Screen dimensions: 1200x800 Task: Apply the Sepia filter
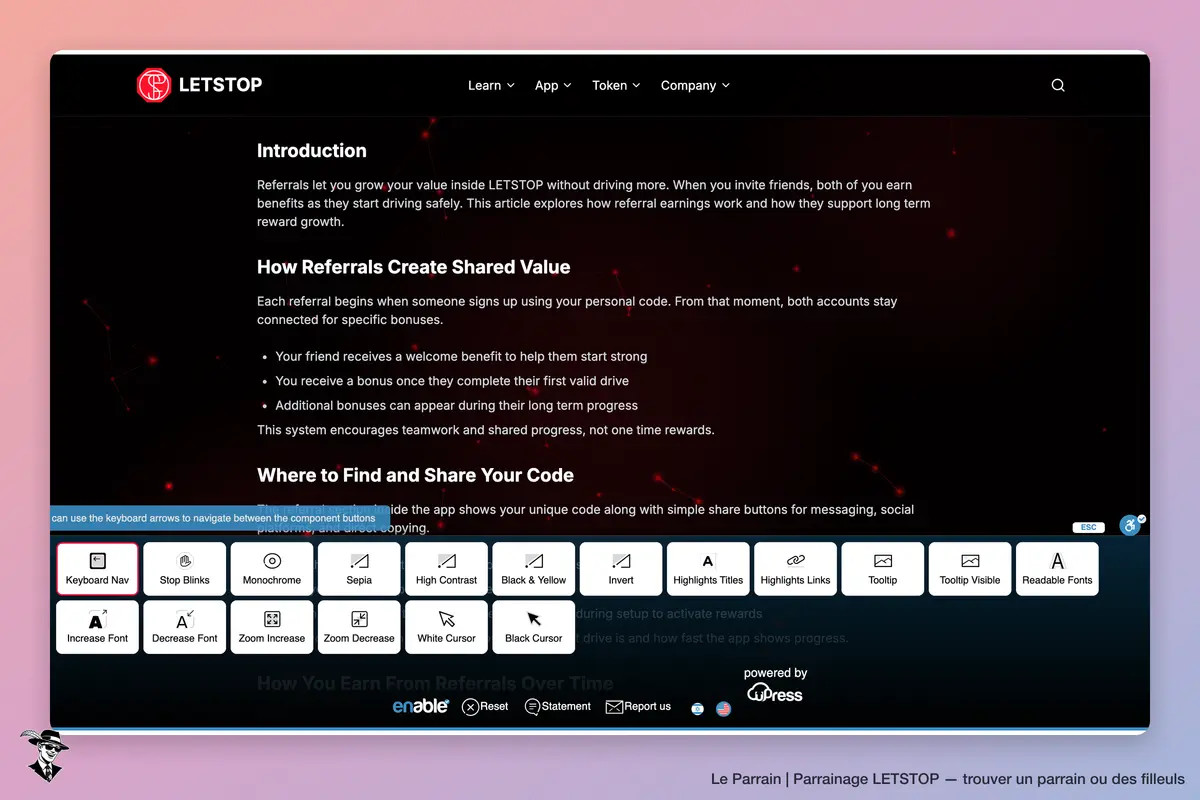tap(359, 569)
